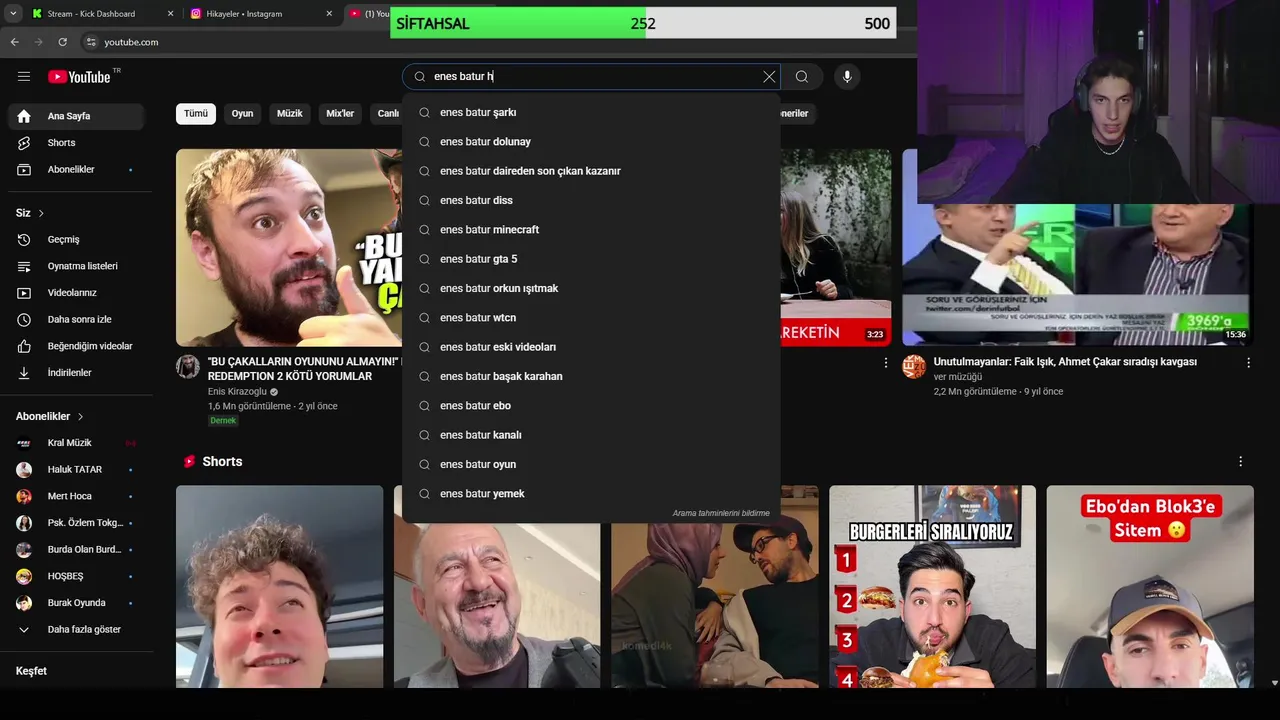Choose suggestion enes batur oyun
Image resolution: width=1280 pixels, height=720 pixels.
coord(591,465)
